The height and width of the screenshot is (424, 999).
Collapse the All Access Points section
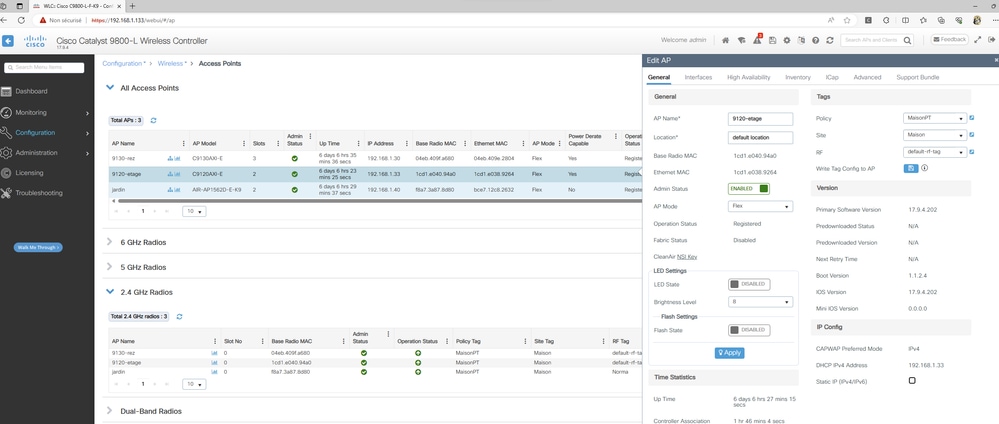pyautogui.click(x=110, y=87)
